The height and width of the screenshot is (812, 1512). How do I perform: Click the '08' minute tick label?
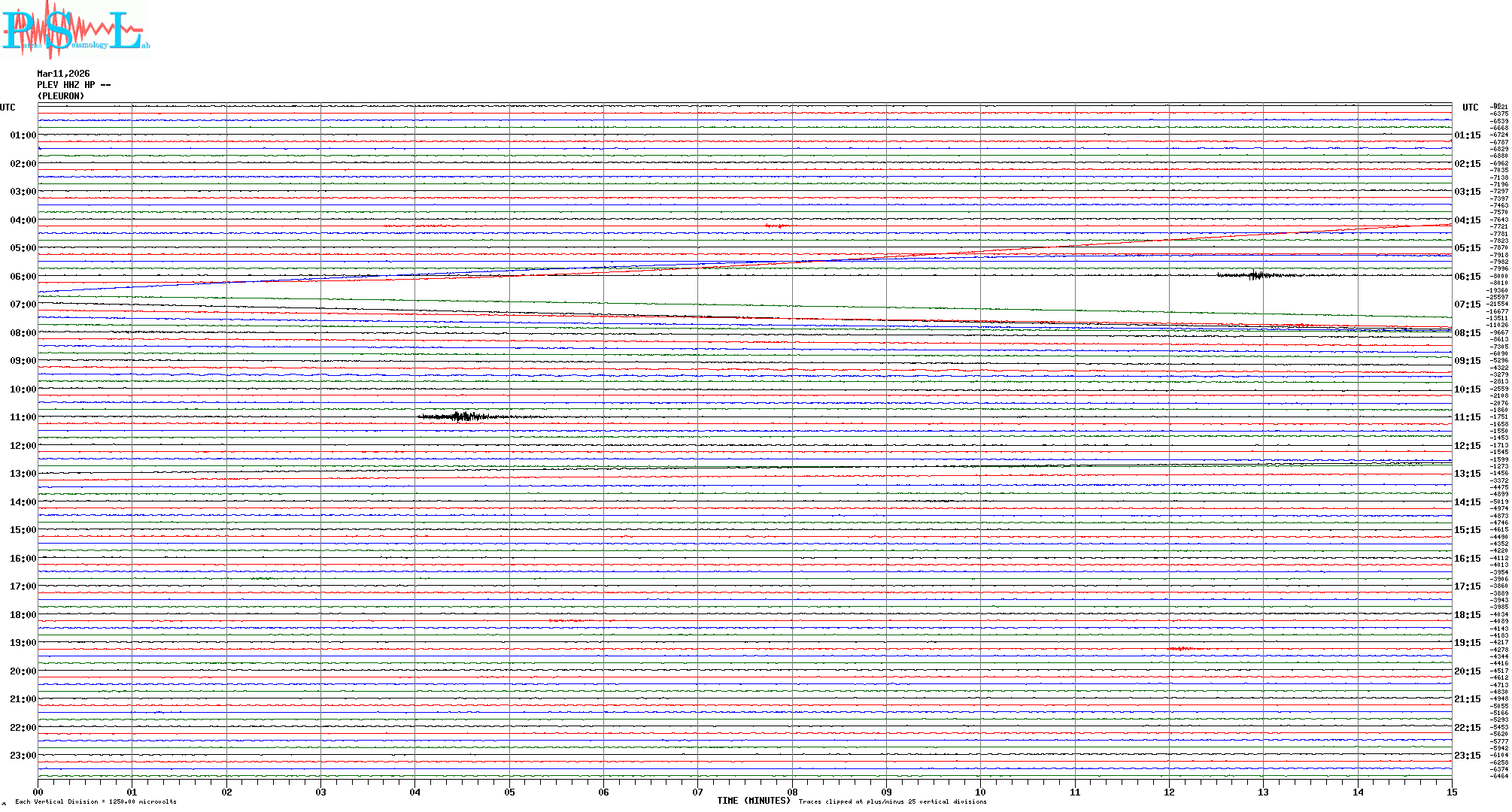click(792, 792)
